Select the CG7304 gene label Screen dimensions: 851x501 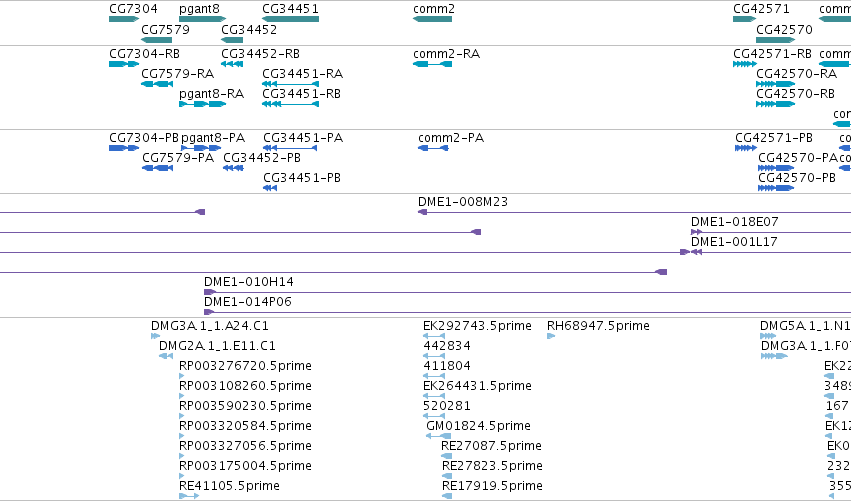[133, 9]
